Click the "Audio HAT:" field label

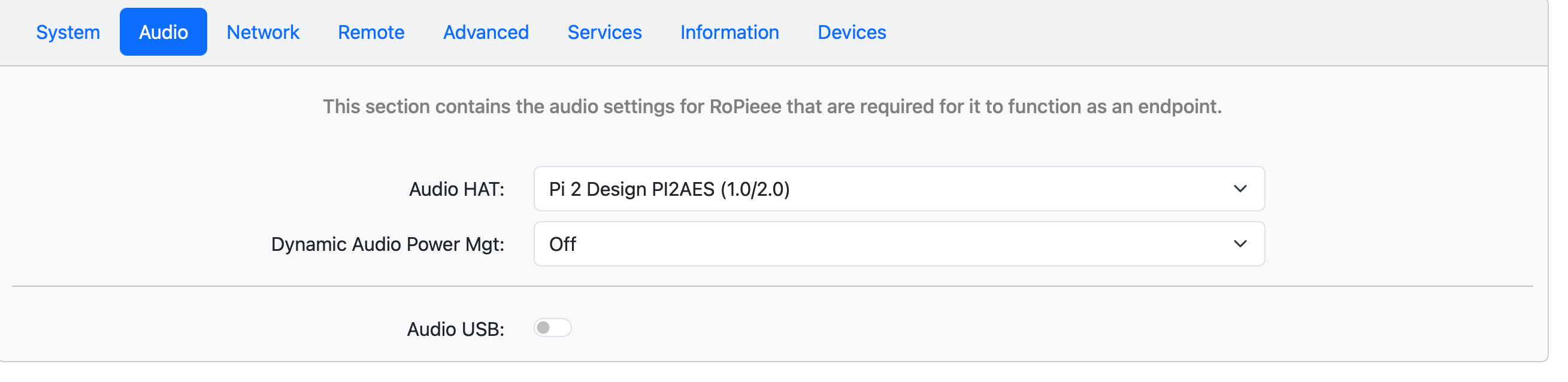pyautogui.click(x=456, y=190)
